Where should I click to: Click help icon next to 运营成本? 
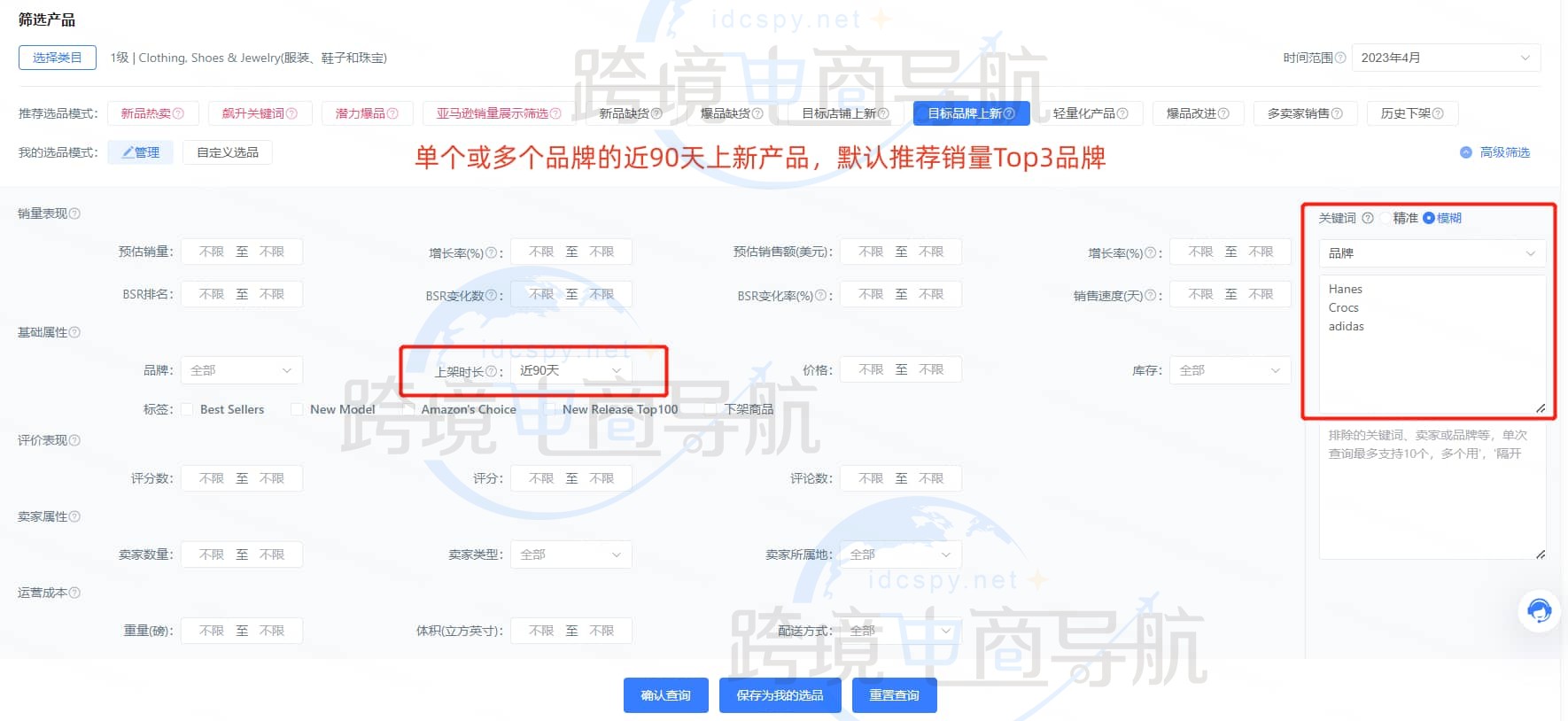click(x=74, y=593)
